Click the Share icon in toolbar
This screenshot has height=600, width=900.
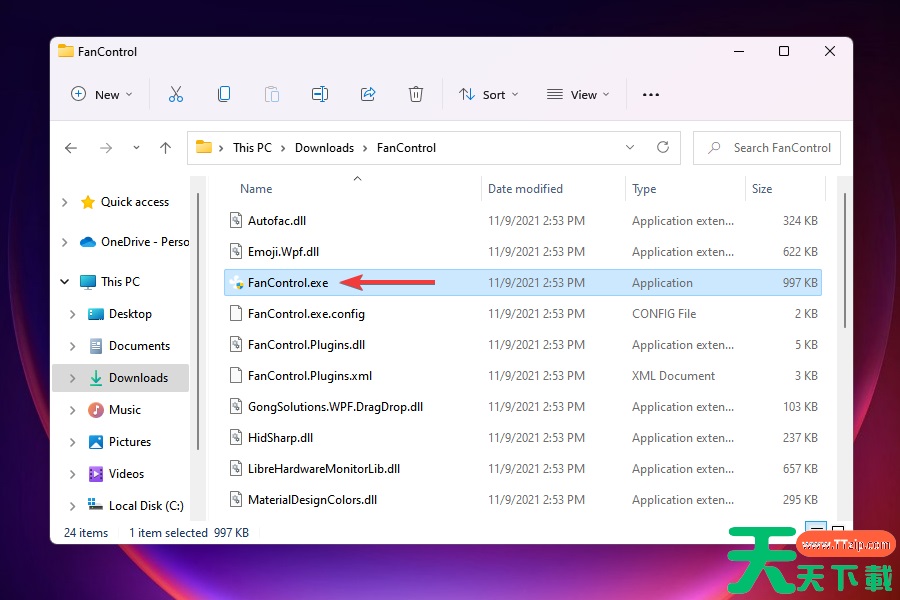(x=368, y=94)
